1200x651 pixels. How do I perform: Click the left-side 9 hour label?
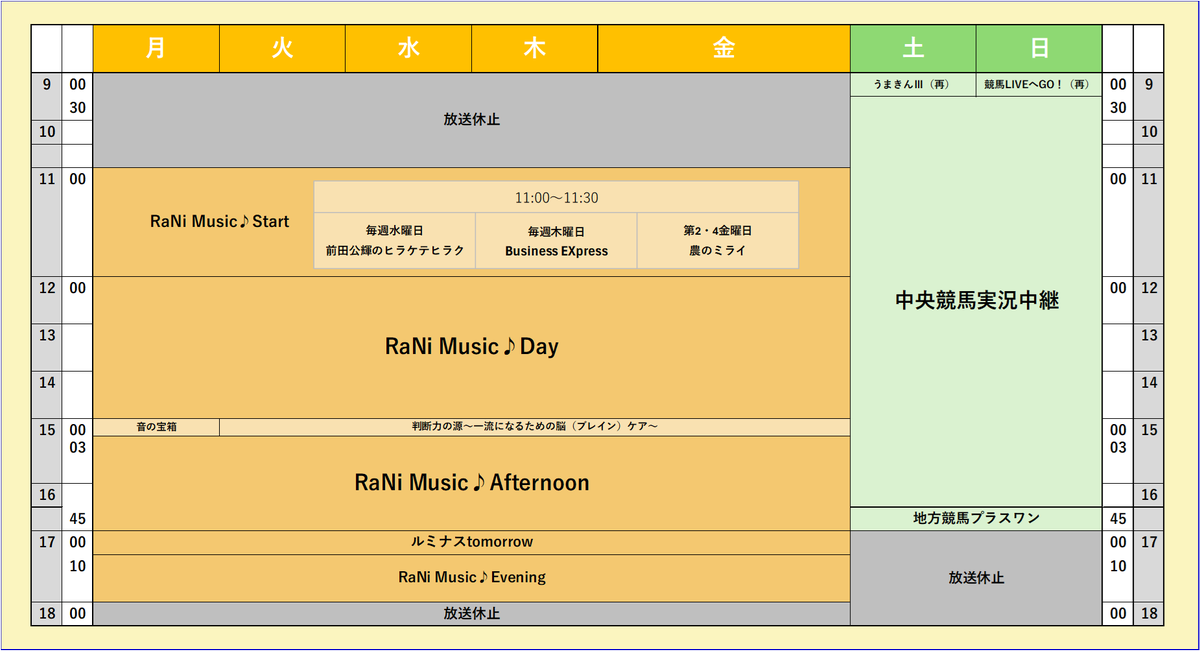coord(46,85)
